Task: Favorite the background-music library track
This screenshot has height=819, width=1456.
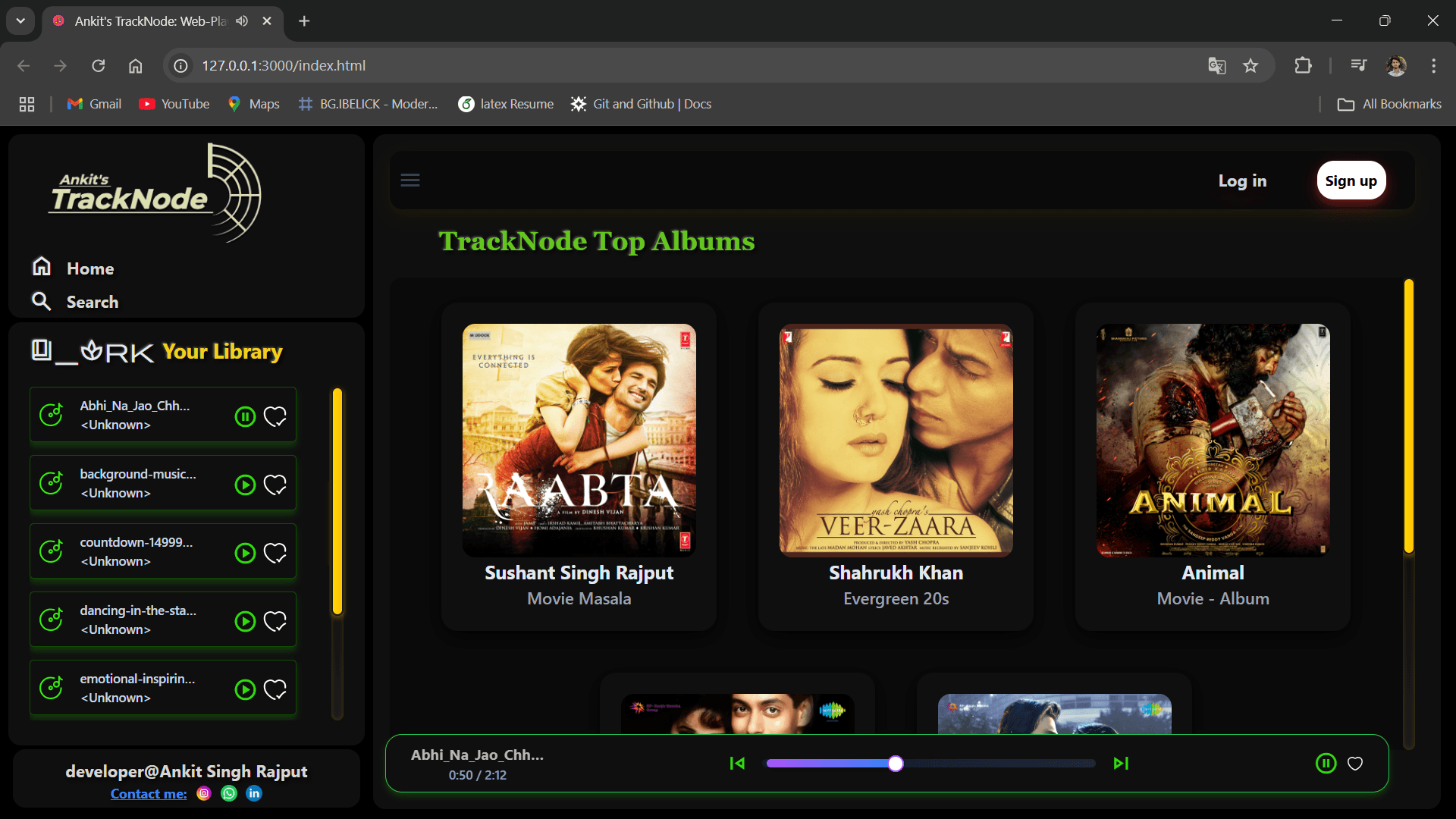Action: pyautogui.click(x=275, y=485)
